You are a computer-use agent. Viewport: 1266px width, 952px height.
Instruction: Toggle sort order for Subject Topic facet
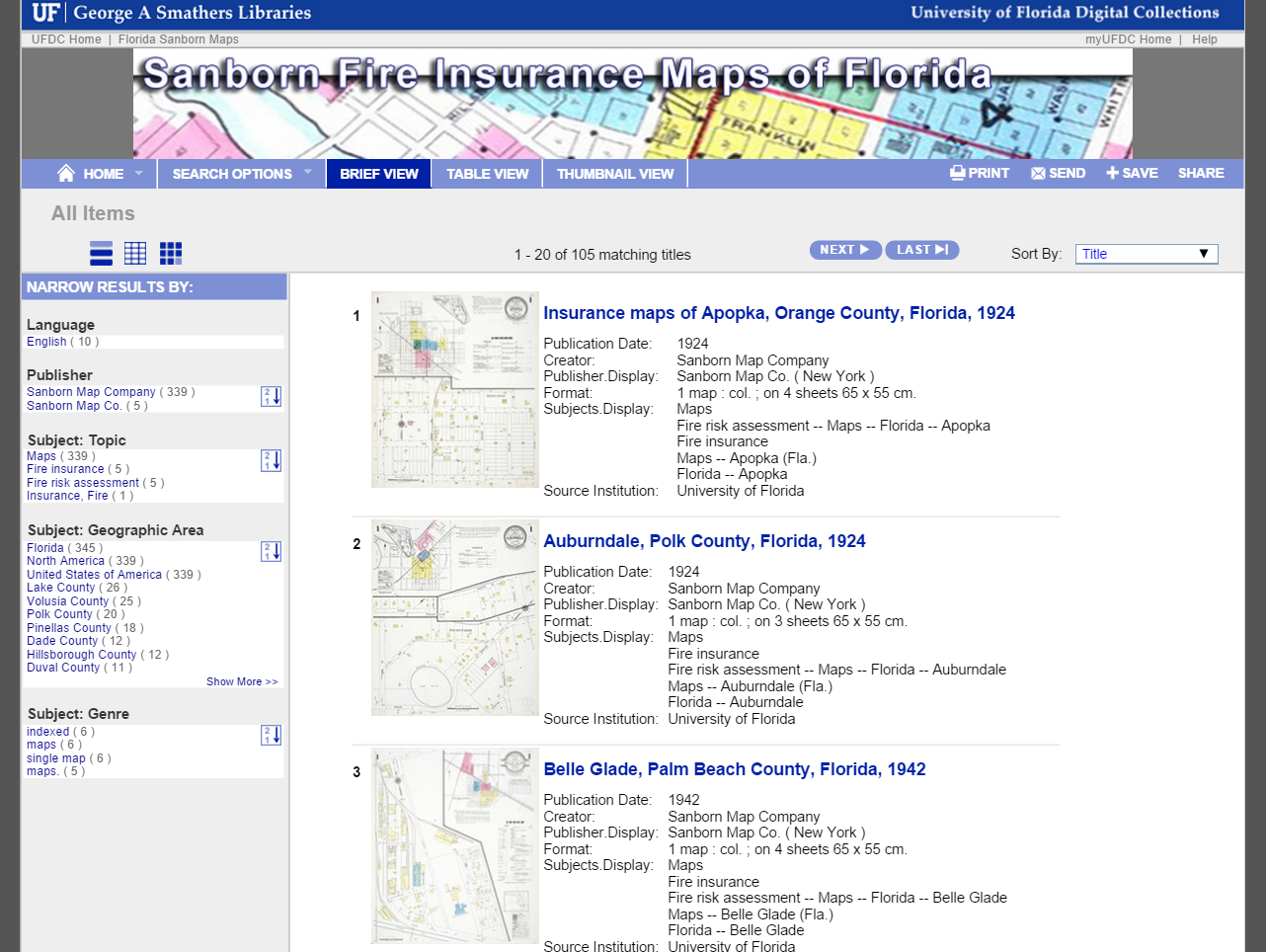pos(271,461)
